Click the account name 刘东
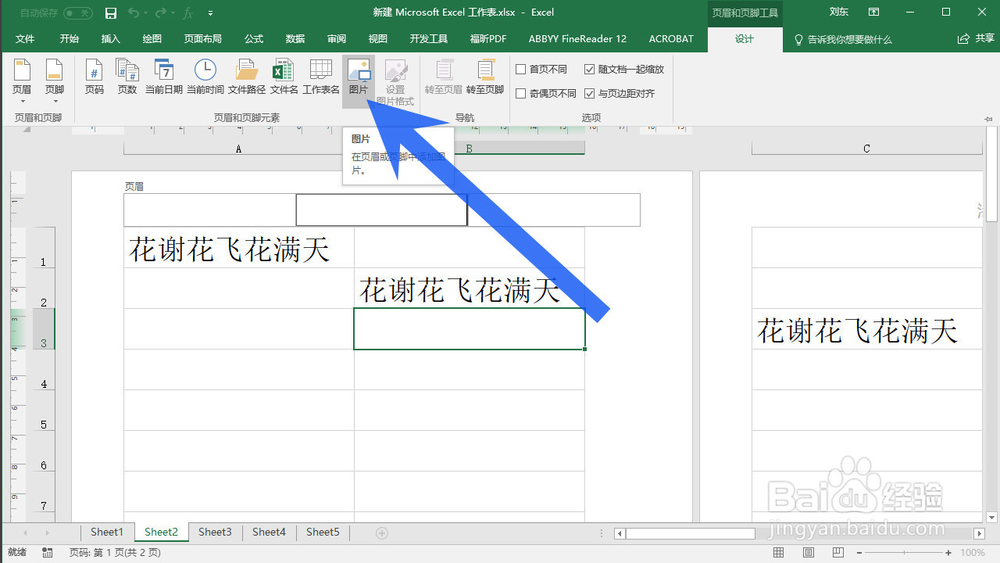 839,12
